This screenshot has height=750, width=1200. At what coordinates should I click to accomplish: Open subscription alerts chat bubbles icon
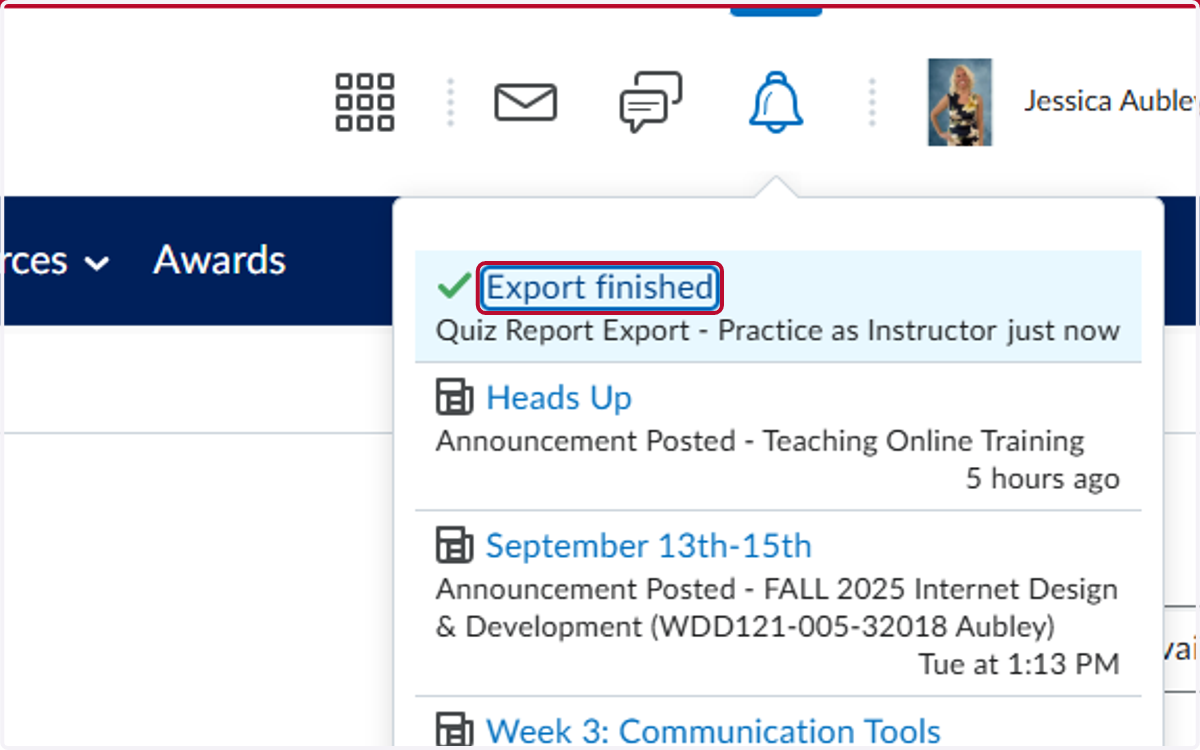pyautogui.click(x=651, y=102)
